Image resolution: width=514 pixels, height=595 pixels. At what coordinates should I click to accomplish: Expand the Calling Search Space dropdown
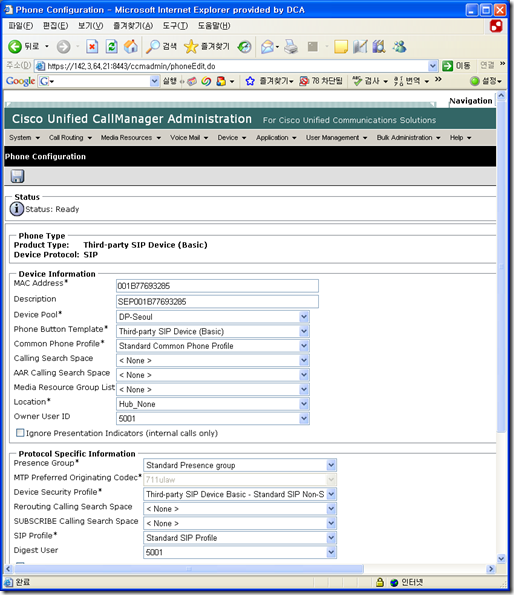(x=303, y=360)
